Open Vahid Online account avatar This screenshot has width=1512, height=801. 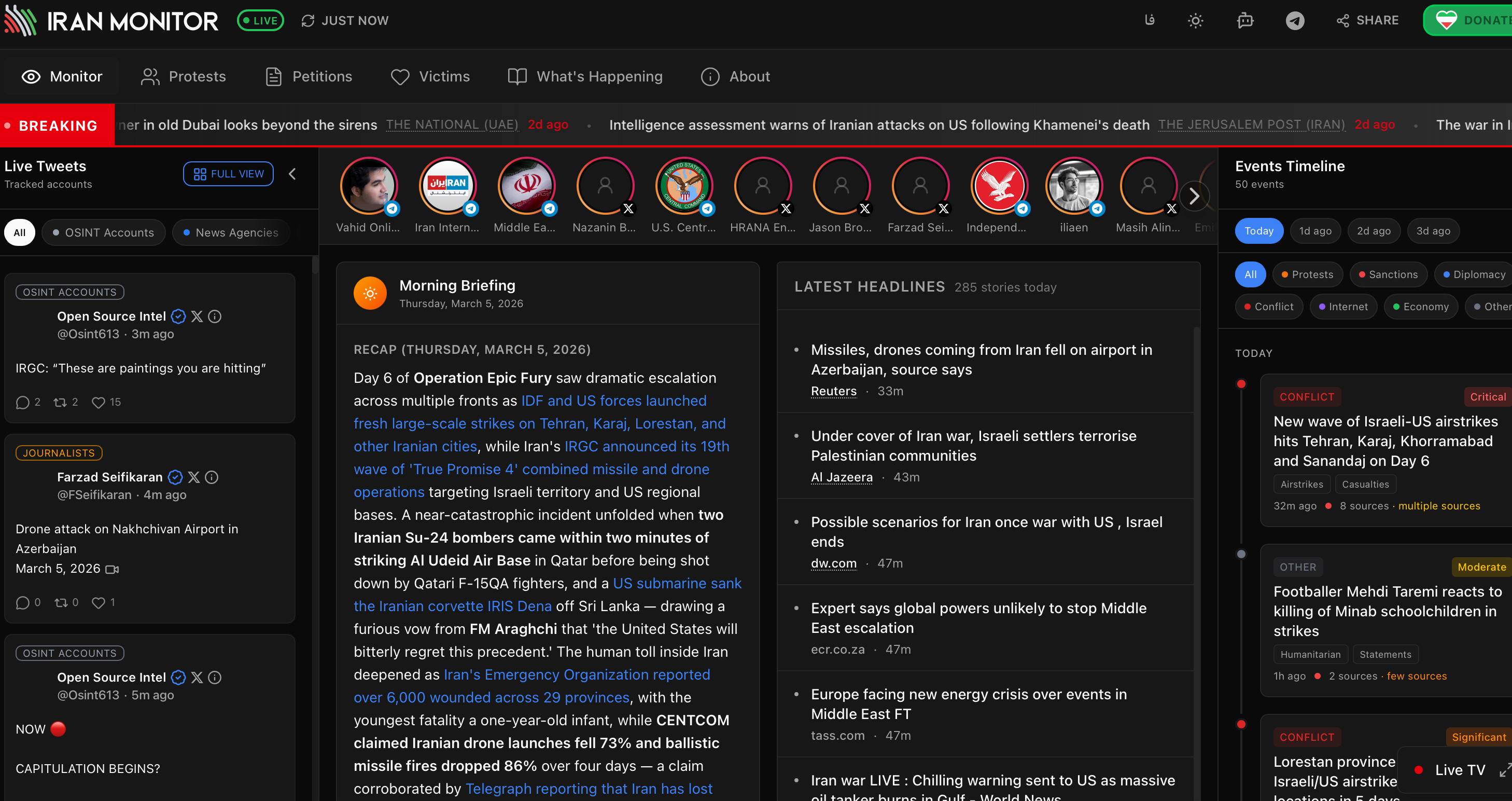point(369,186)
